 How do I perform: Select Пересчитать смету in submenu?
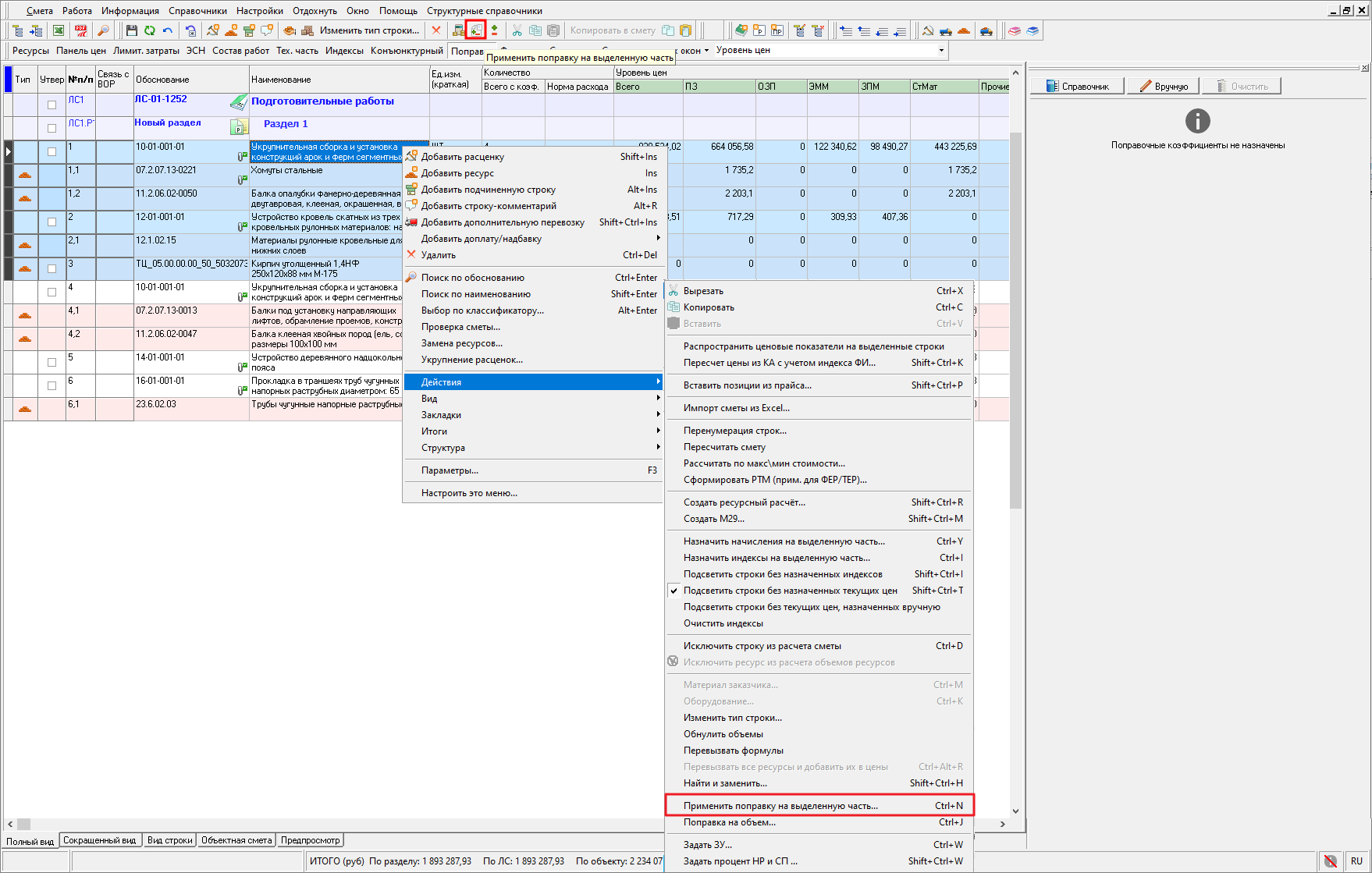pyautogui.click(x=819, y=447)
